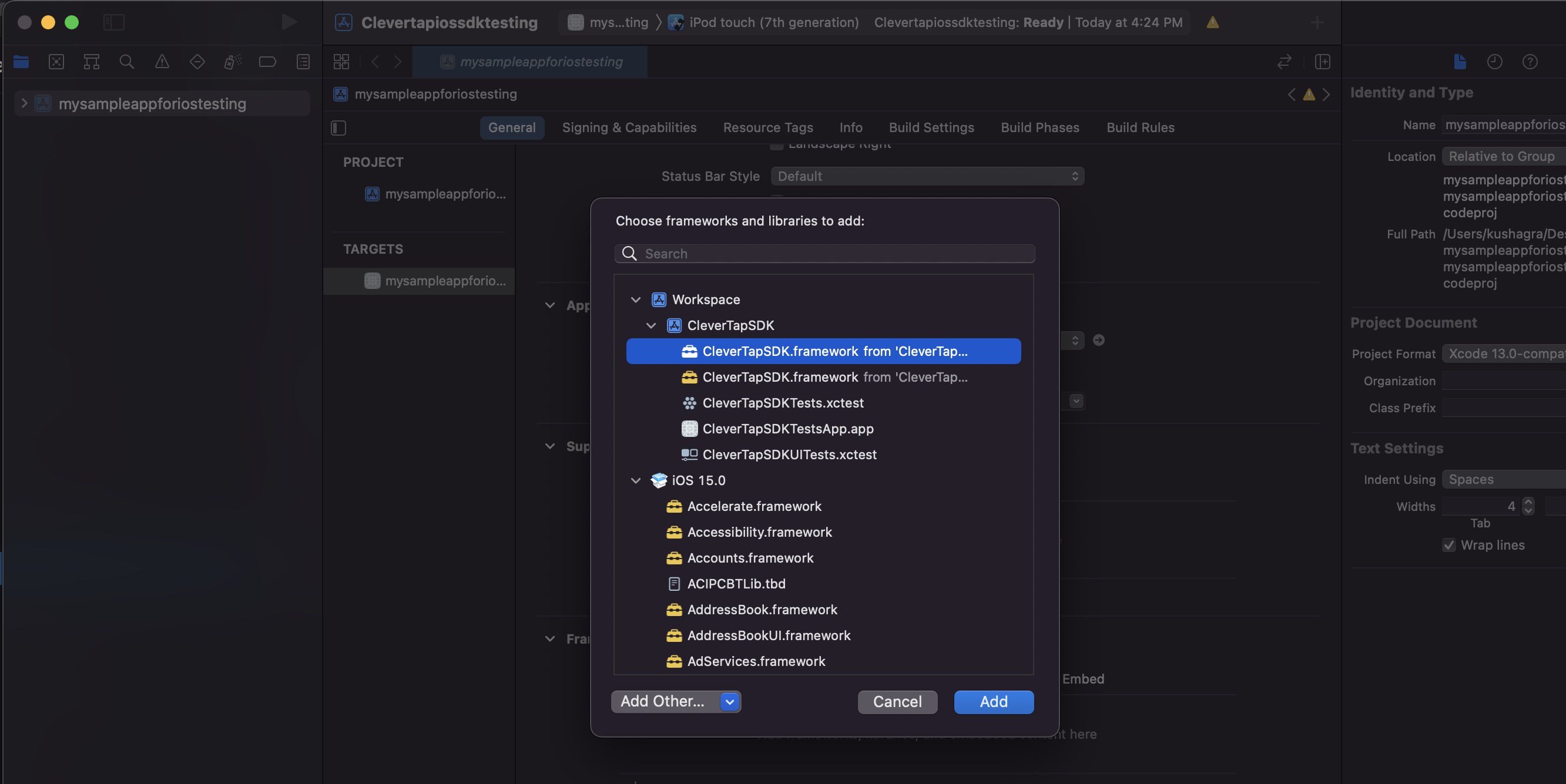The image size is (1566, 784).
Task: Select iPod touch (7th generation) destination
Action: click(763, 22)
